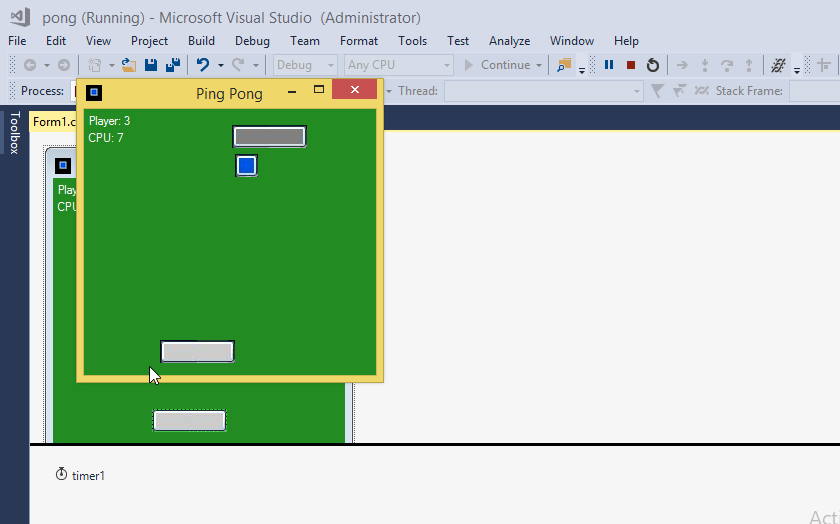The height and width of the screenshot is (524, 840).
Task: Undo the last action
Action: point(202,65)
